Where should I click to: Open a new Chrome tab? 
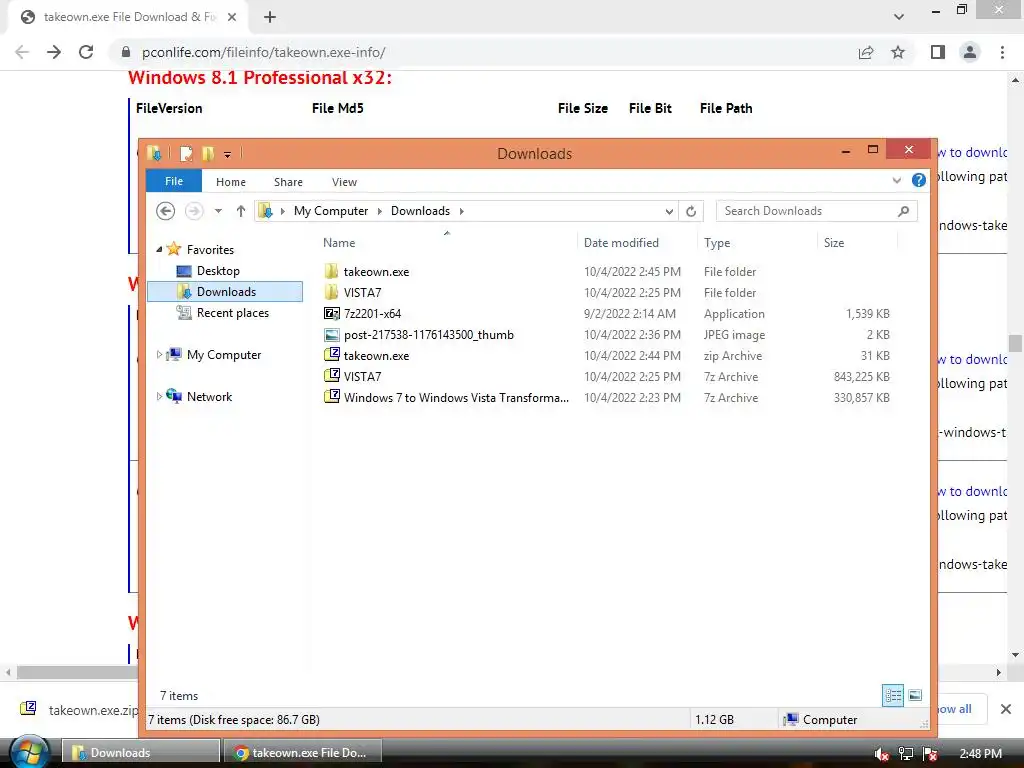(x=270, y=17)
